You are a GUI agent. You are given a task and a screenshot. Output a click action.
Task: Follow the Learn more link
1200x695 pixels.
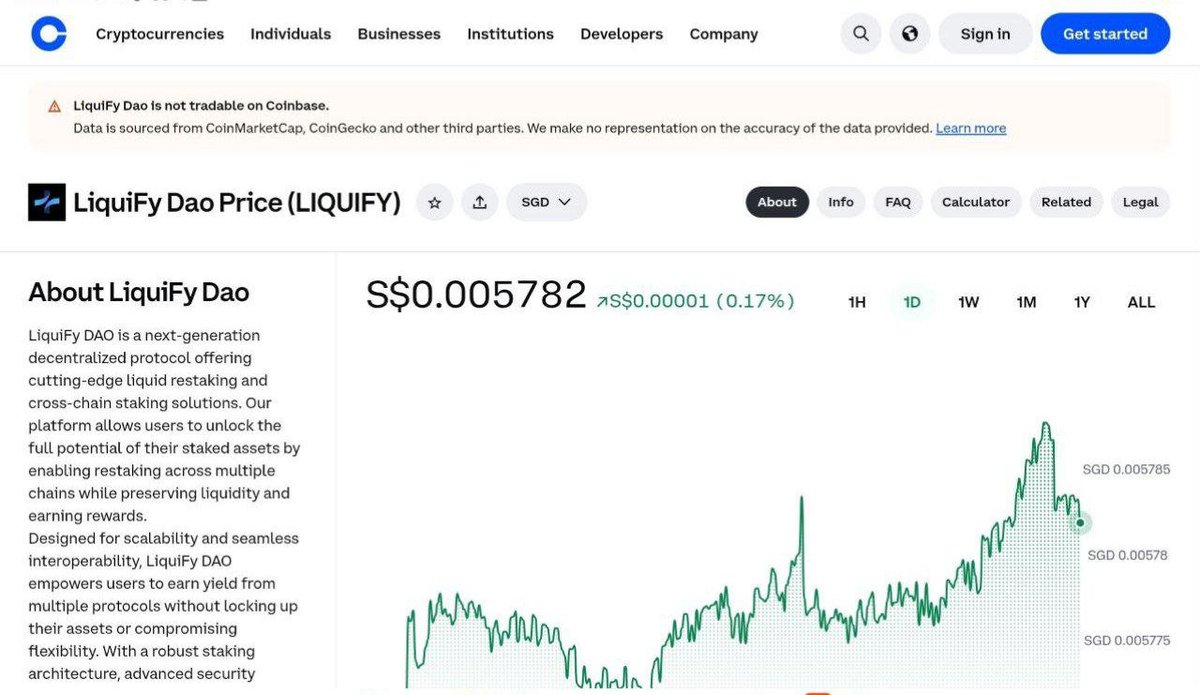tap(971, 128)
